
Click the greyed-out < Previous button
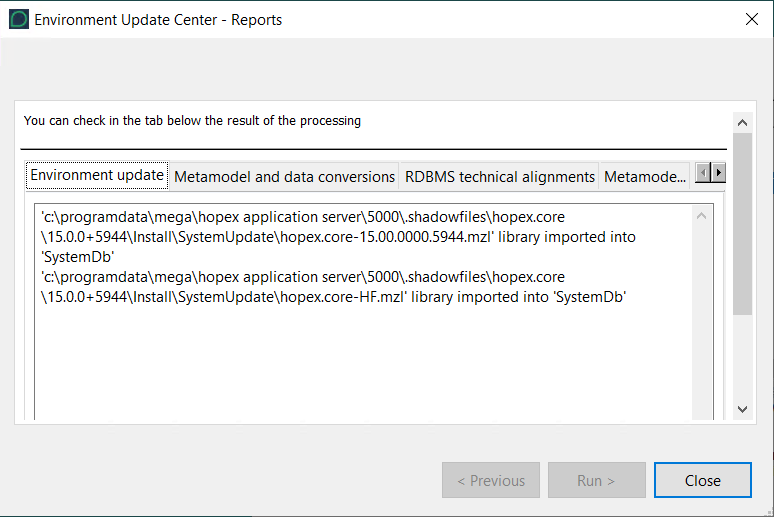pos(491,481)
